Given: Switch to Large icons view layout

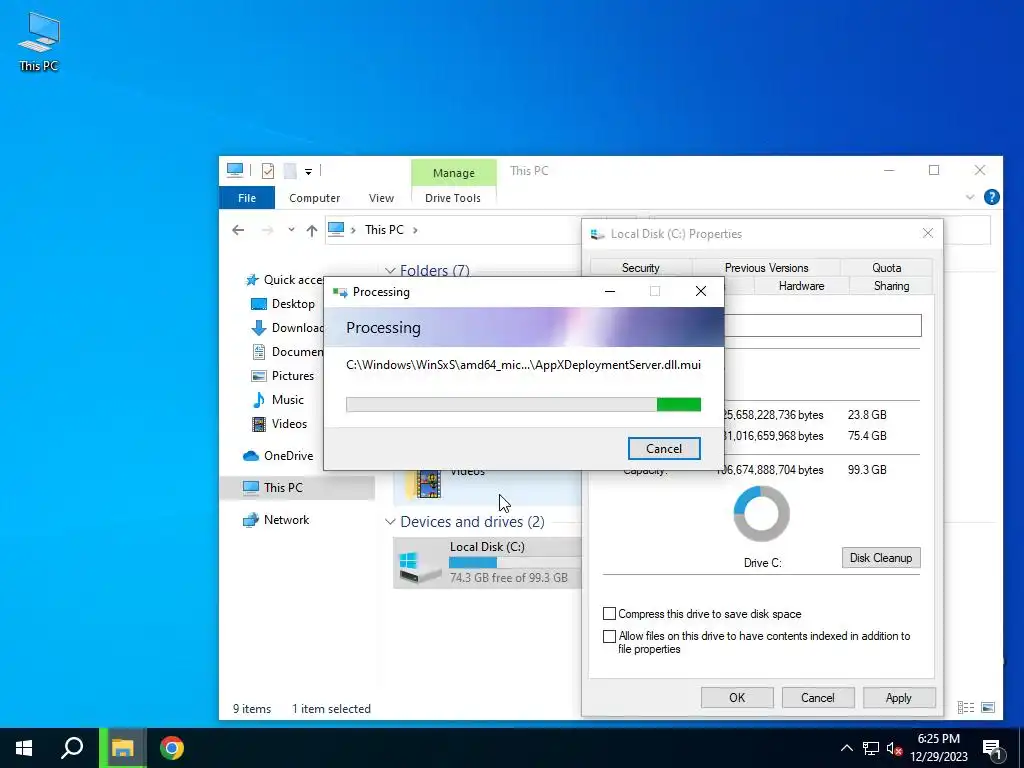Looking at the screenshot, I should coord(988,707).
